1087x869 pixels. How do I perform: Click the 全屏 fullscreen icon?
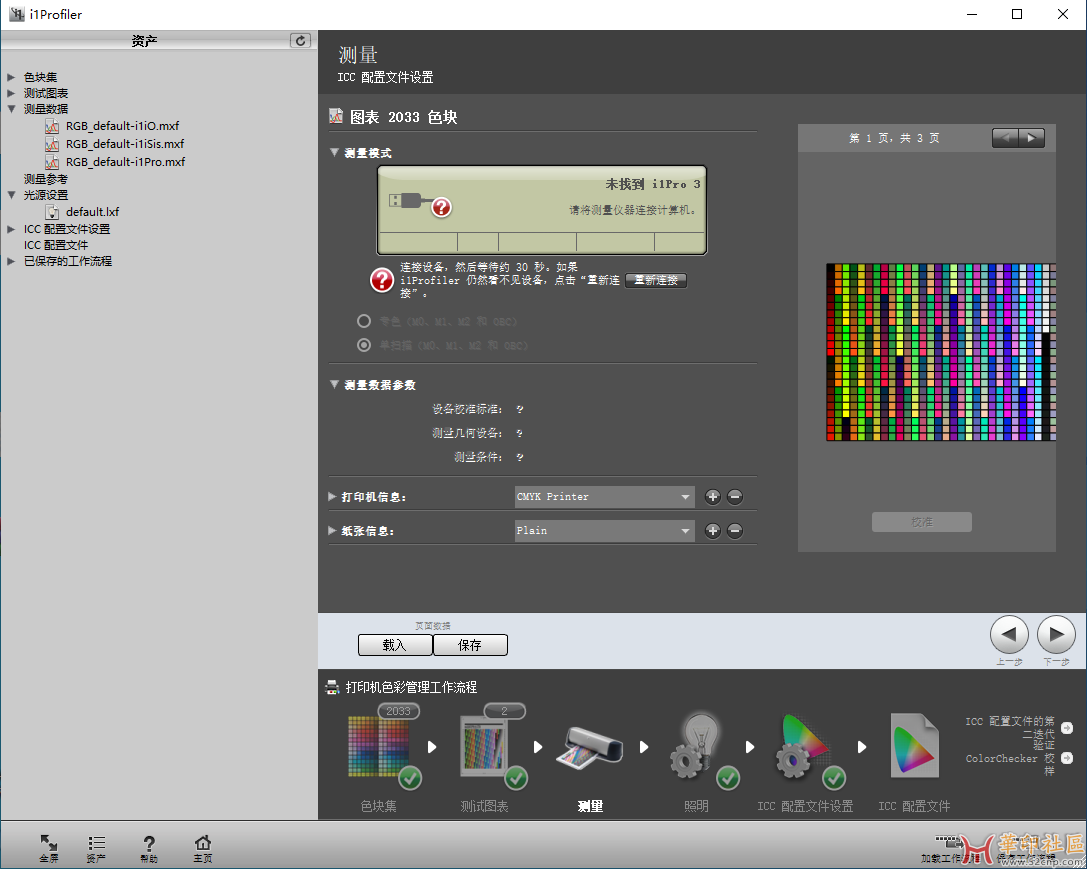point(49,847)
